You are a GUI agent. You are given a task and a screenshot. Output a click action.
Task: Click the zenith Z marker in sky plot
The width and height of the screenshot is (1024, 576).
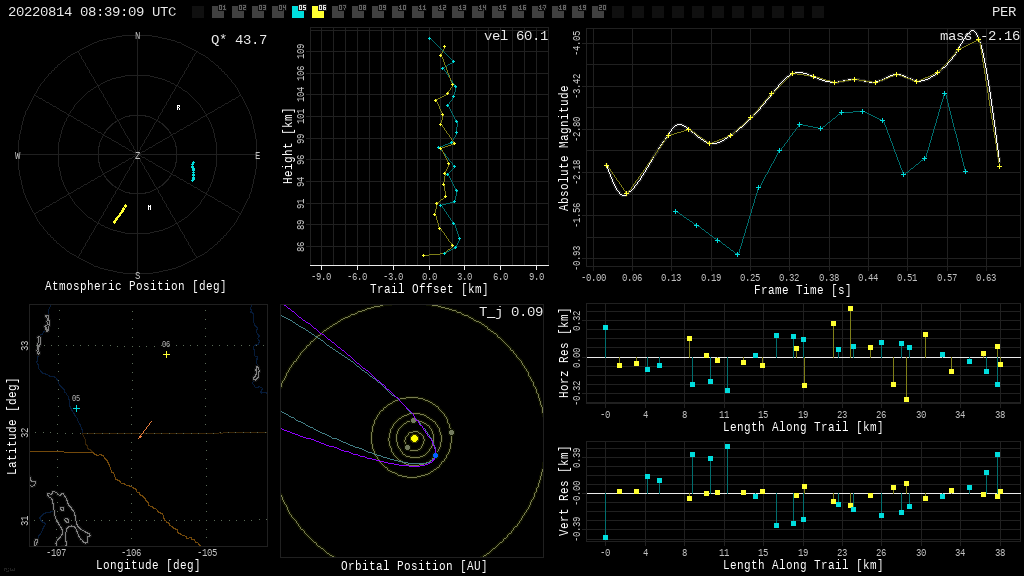[x=138, y=156]
